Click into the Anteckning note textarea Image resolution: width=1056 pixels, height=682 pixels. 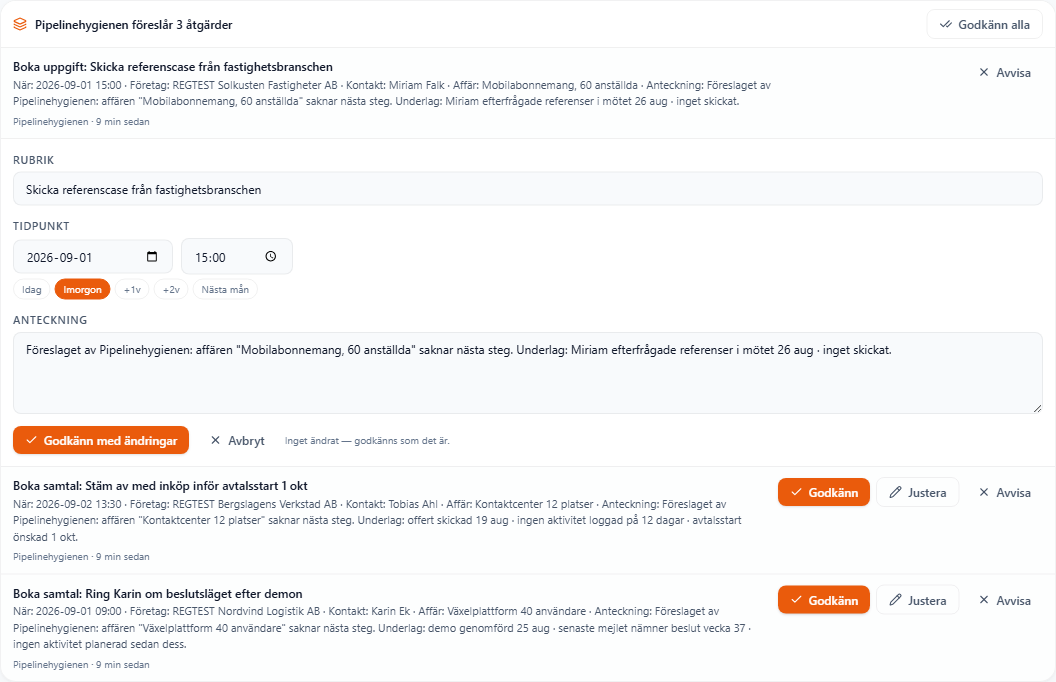(x=528, y=373)
